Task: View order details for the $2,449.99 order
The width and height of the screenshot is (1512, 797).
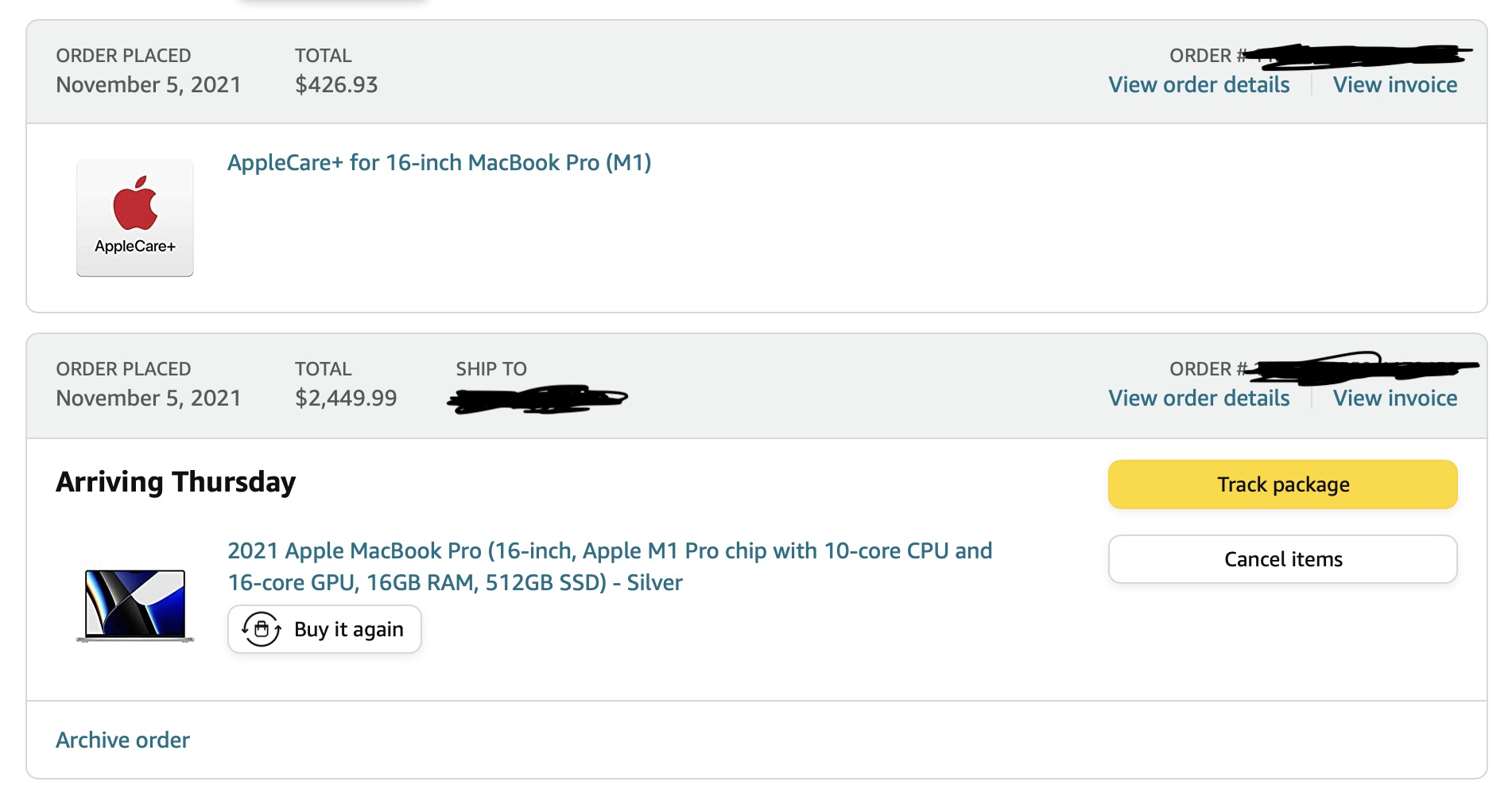Action: [1199, 398]
